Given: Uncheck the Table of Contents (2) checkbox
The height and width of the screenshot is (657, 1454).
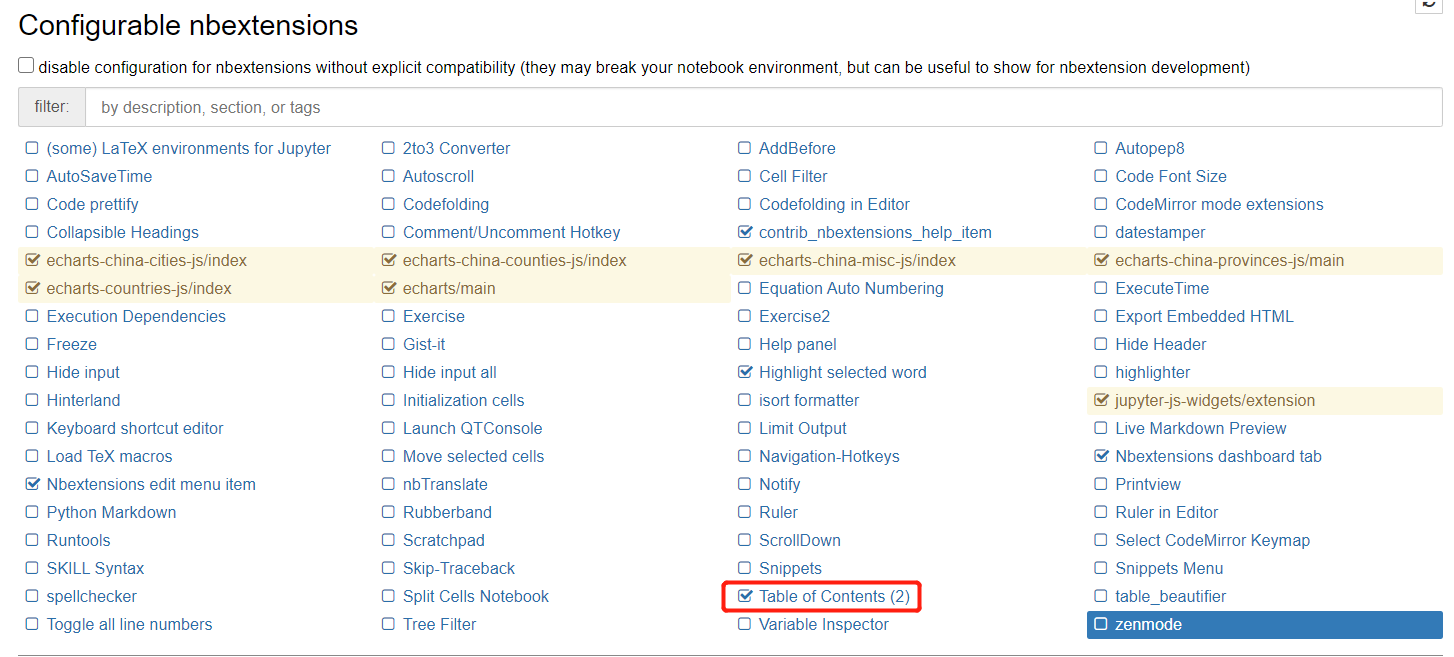Looking at the screenshot, I should coord(744,597).
